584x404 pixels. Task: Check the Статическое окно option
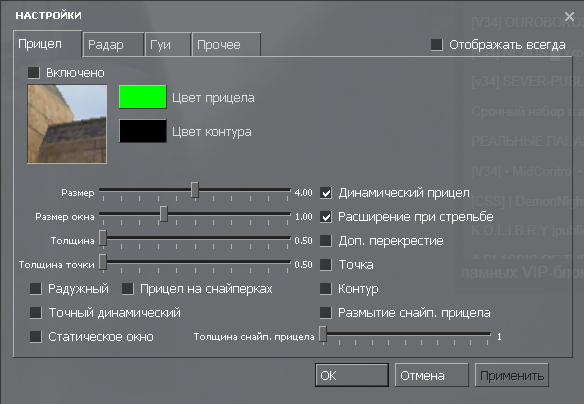36,337
